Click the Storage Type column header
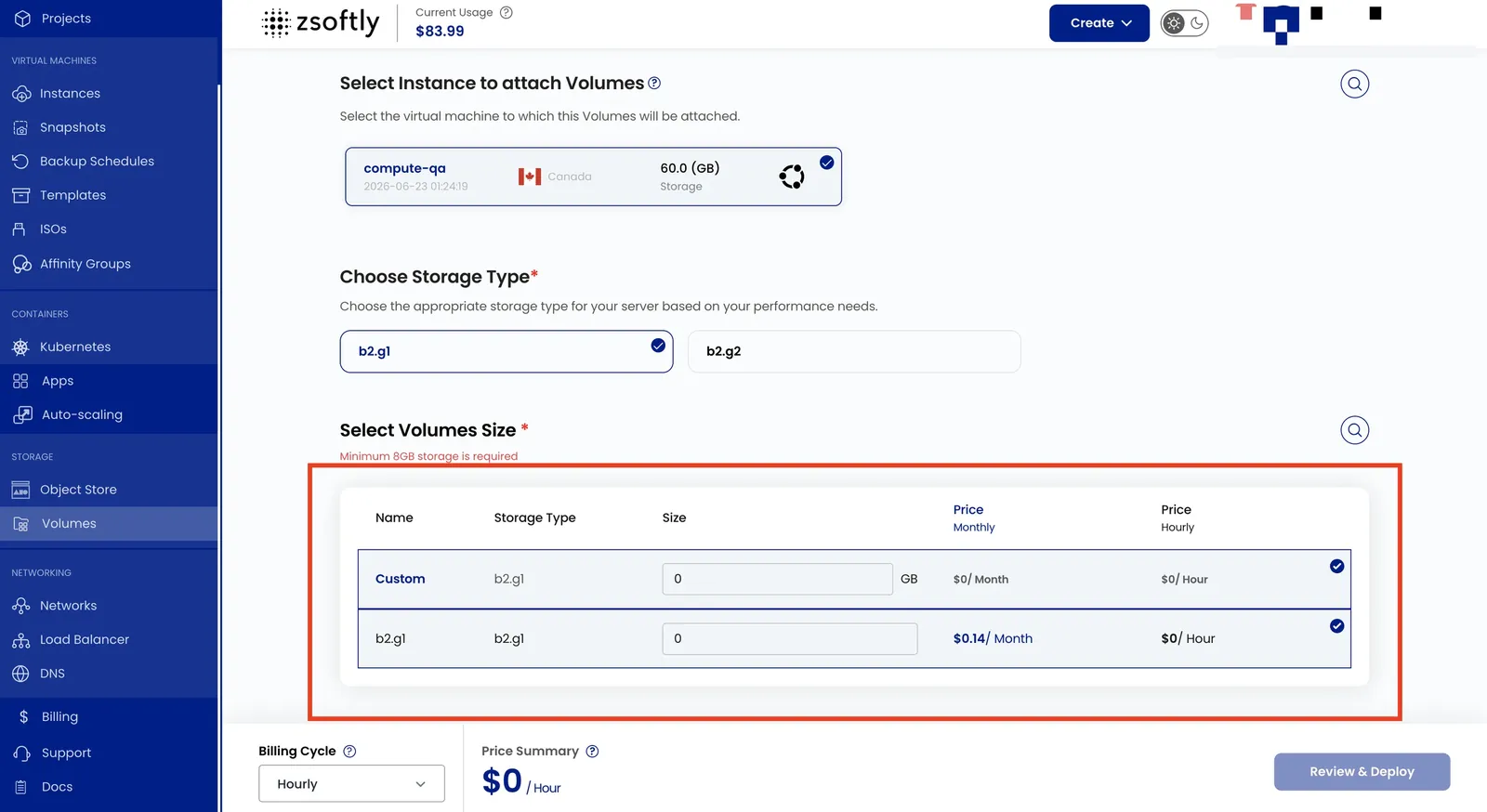The image size is (1487, 812). (534, 518)
